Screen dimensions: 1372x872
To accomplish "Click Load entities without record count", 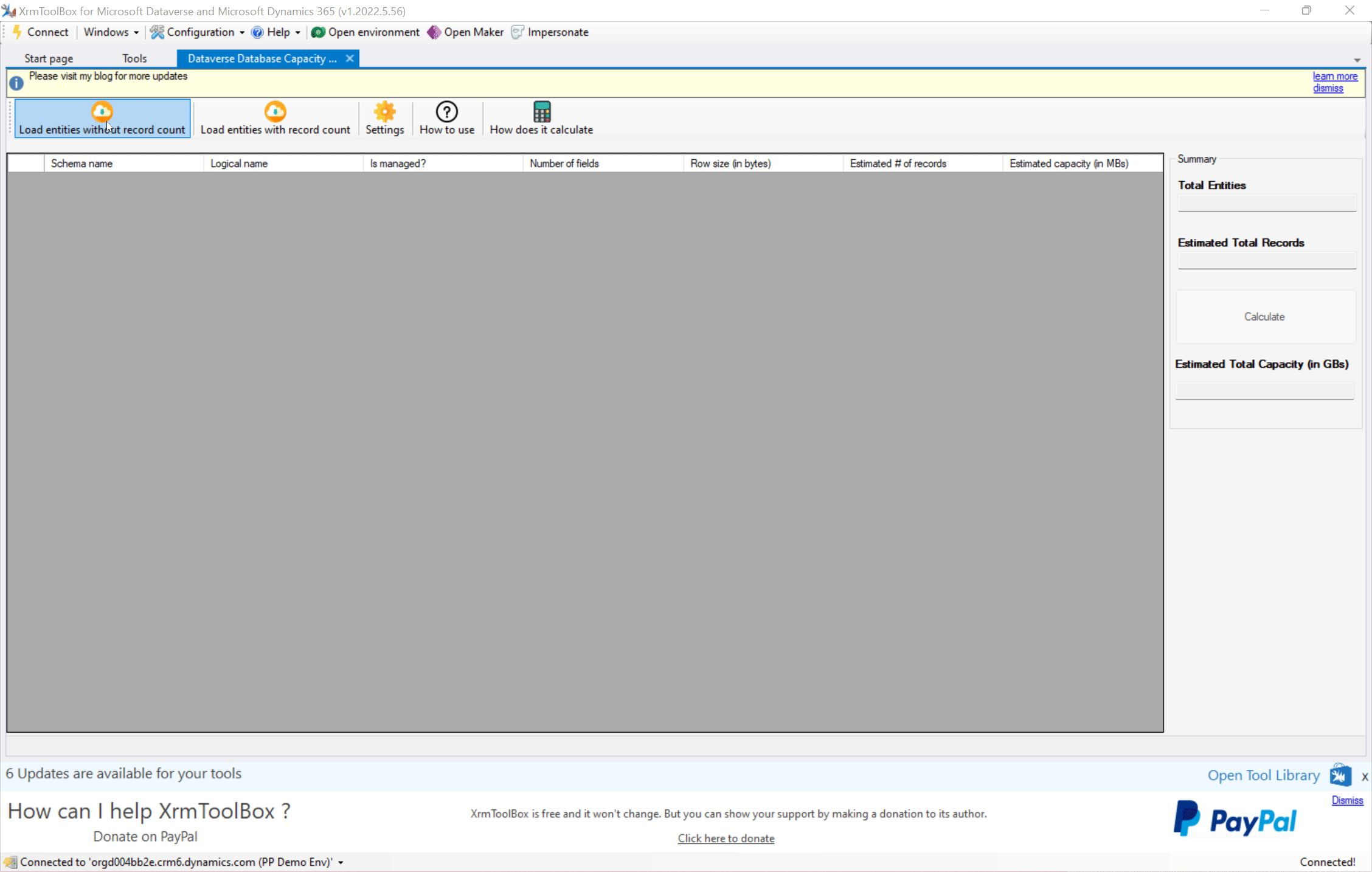I will (102, 119).
